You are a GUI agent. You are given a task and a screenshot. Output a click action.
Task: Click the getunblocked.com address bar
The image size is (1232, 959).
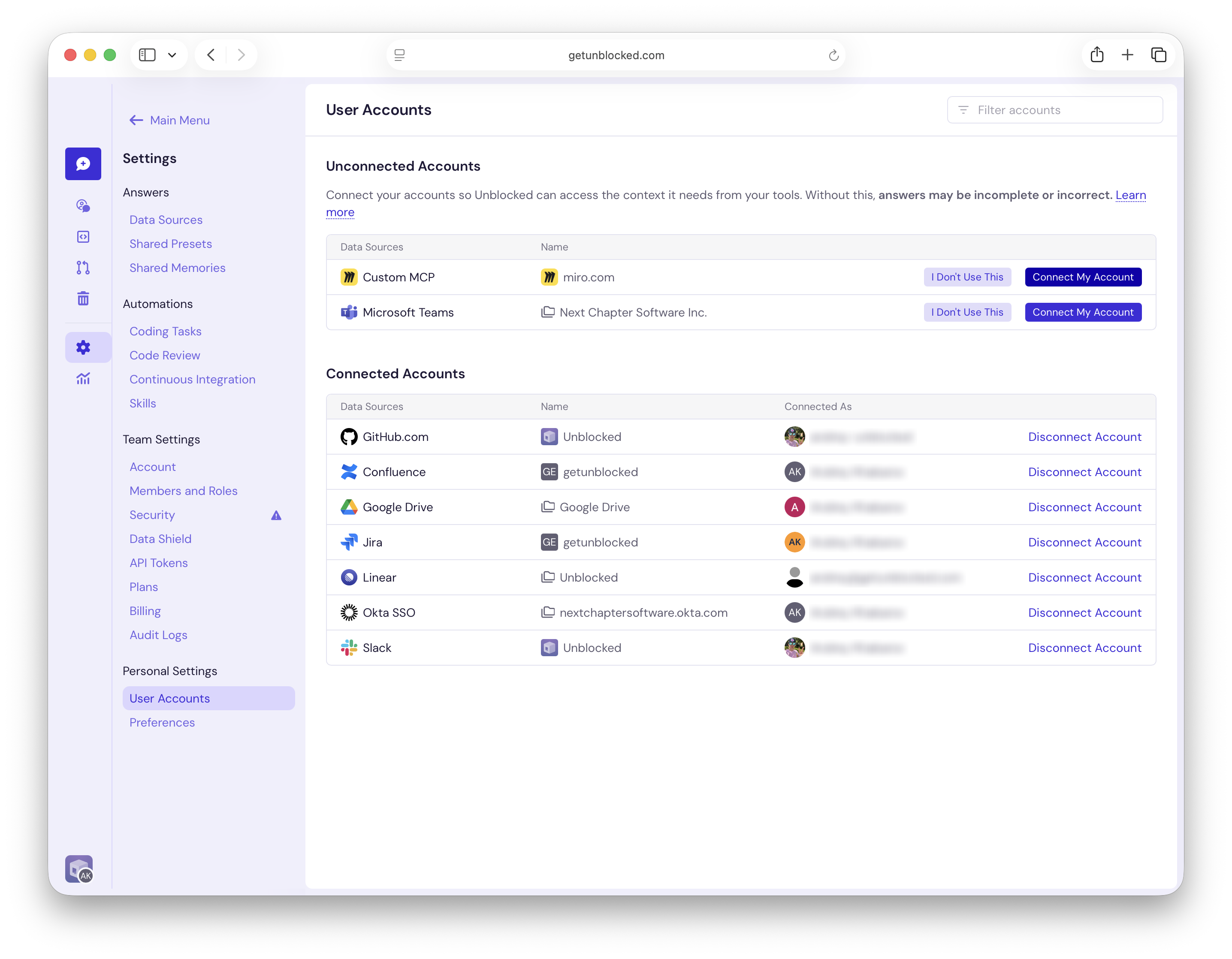coord(616,55)
